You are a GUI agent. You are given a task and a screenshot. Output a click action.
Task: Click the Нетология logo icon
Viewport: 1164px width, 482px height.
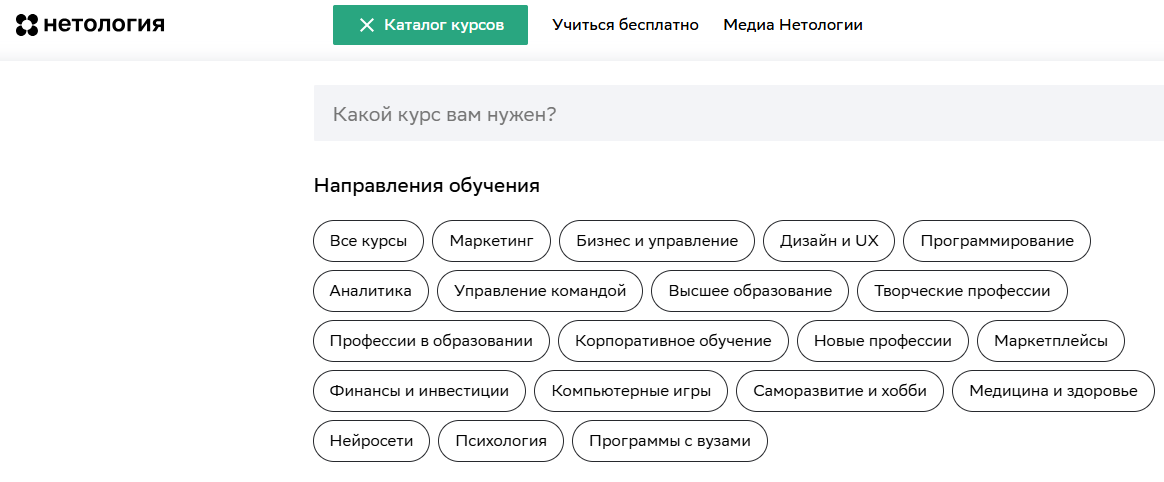pyautogui.click(x=27, y=25)
